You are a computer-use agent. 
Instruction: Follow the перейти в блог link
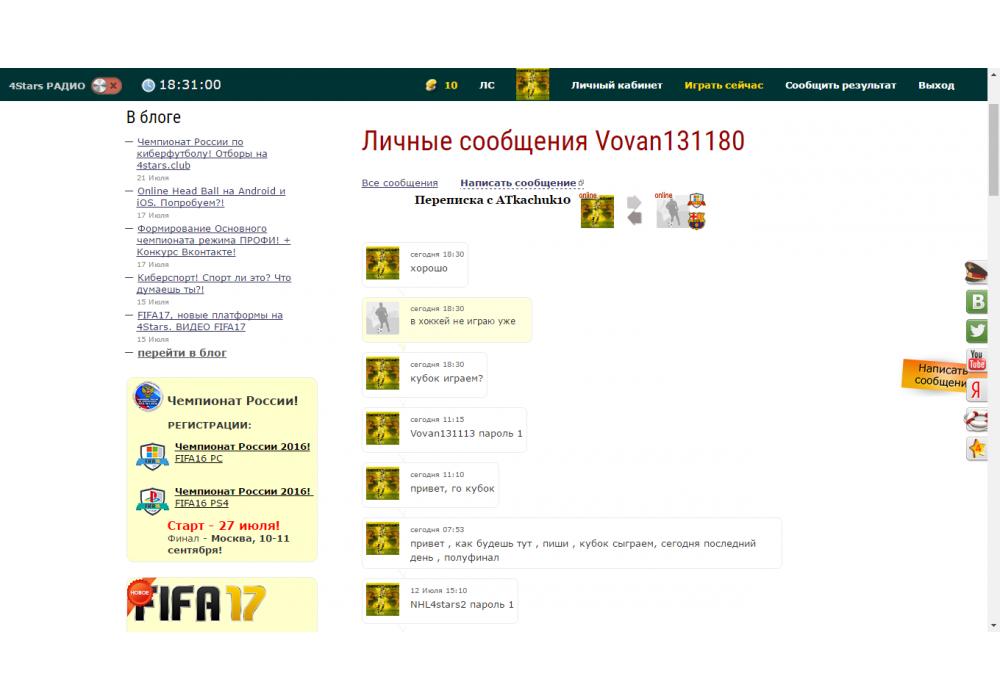pos(182,353)
